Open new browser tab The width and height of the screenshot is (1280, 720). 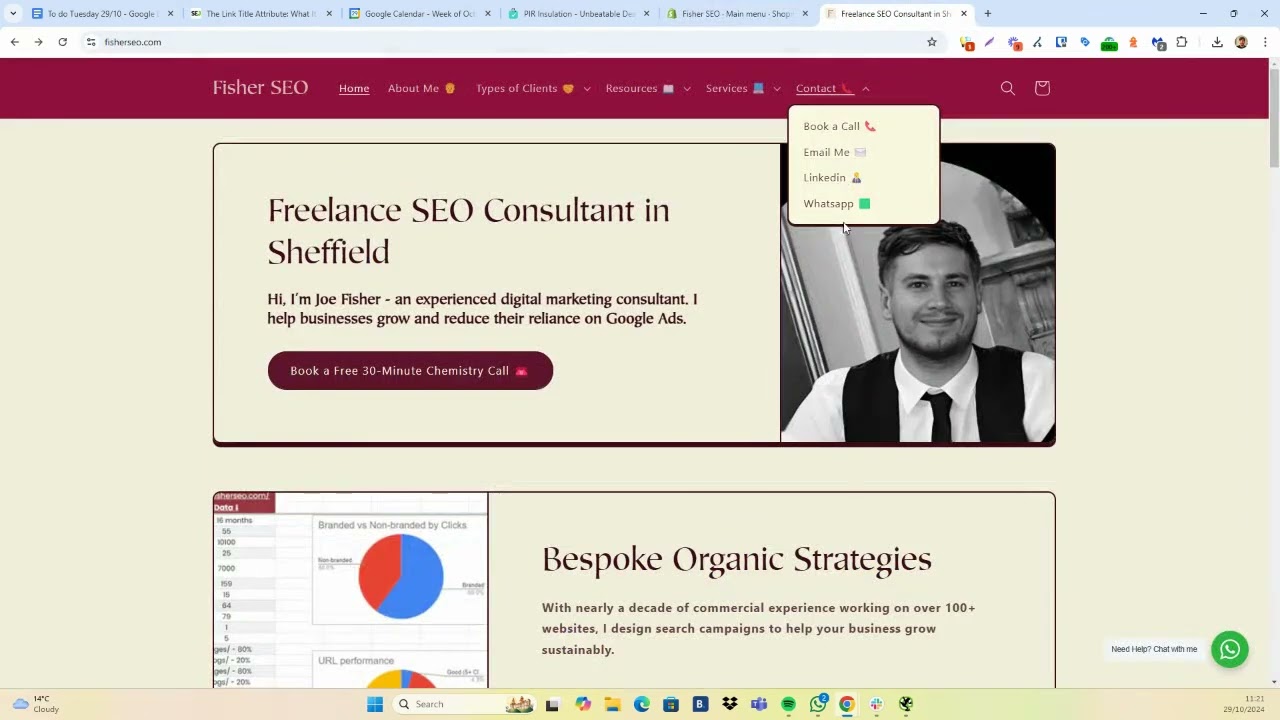988,14
